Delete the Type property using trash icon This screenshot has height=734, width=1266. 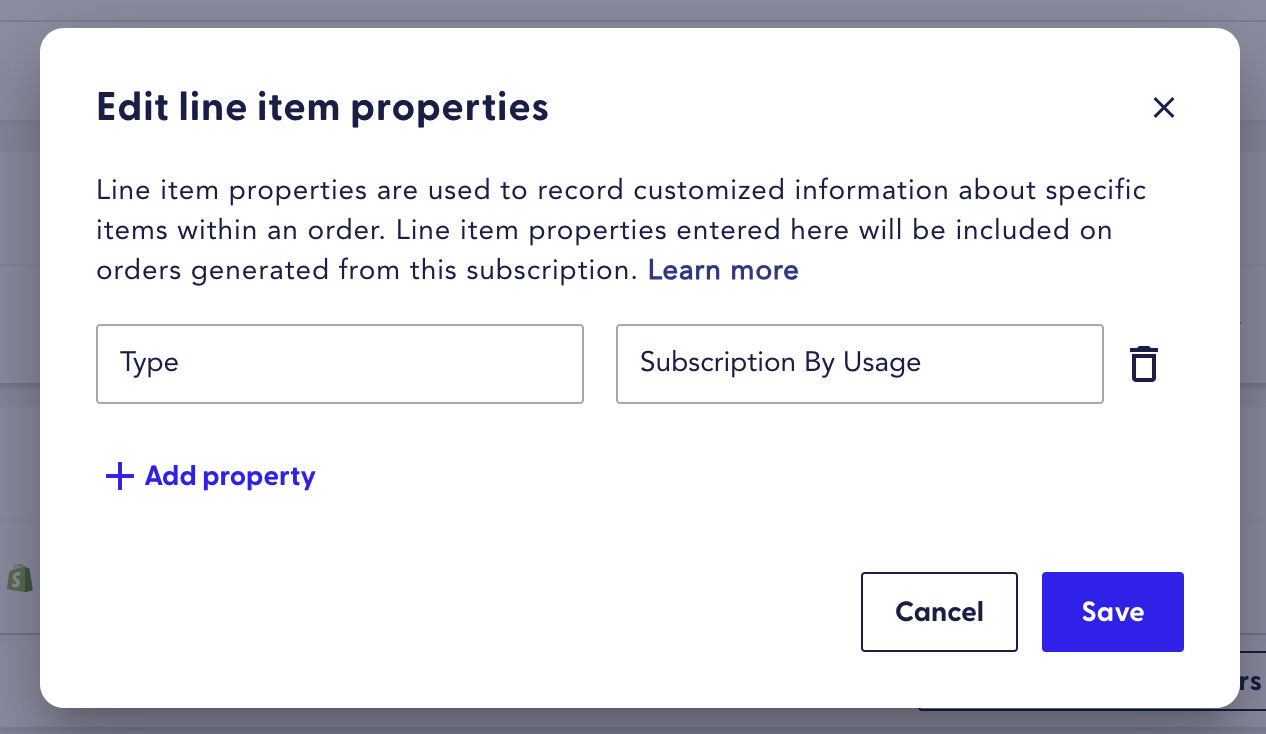tap(1143, 364)
